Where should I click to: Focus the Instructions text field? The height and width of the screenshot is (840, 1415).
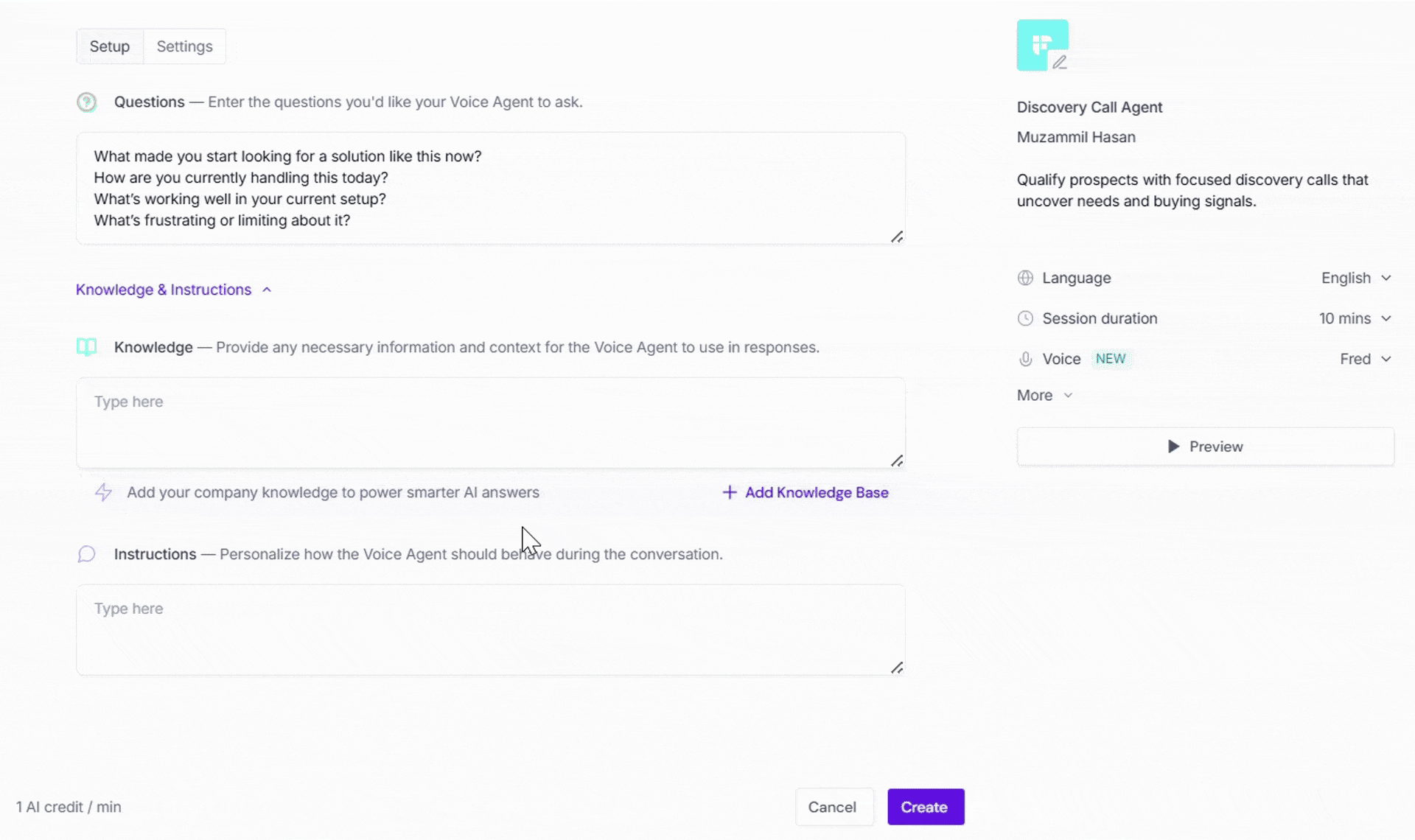click(x=491, y=630)
